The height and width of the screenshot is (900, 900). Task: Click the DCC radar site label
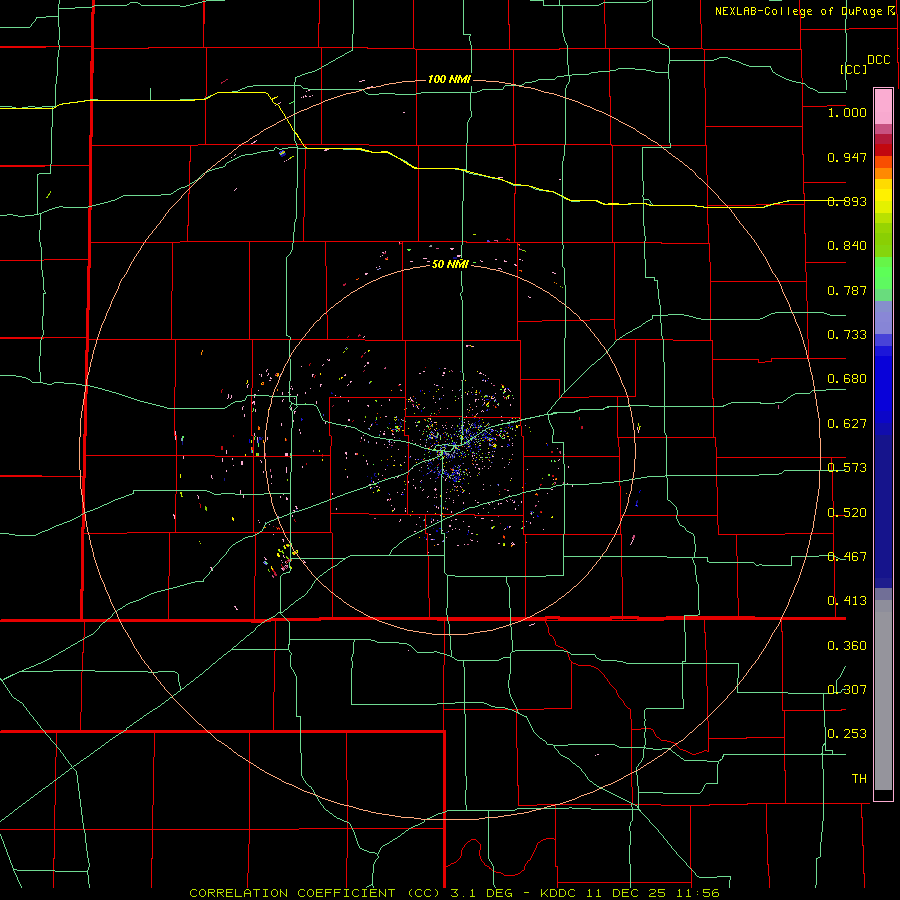point(879,60)
